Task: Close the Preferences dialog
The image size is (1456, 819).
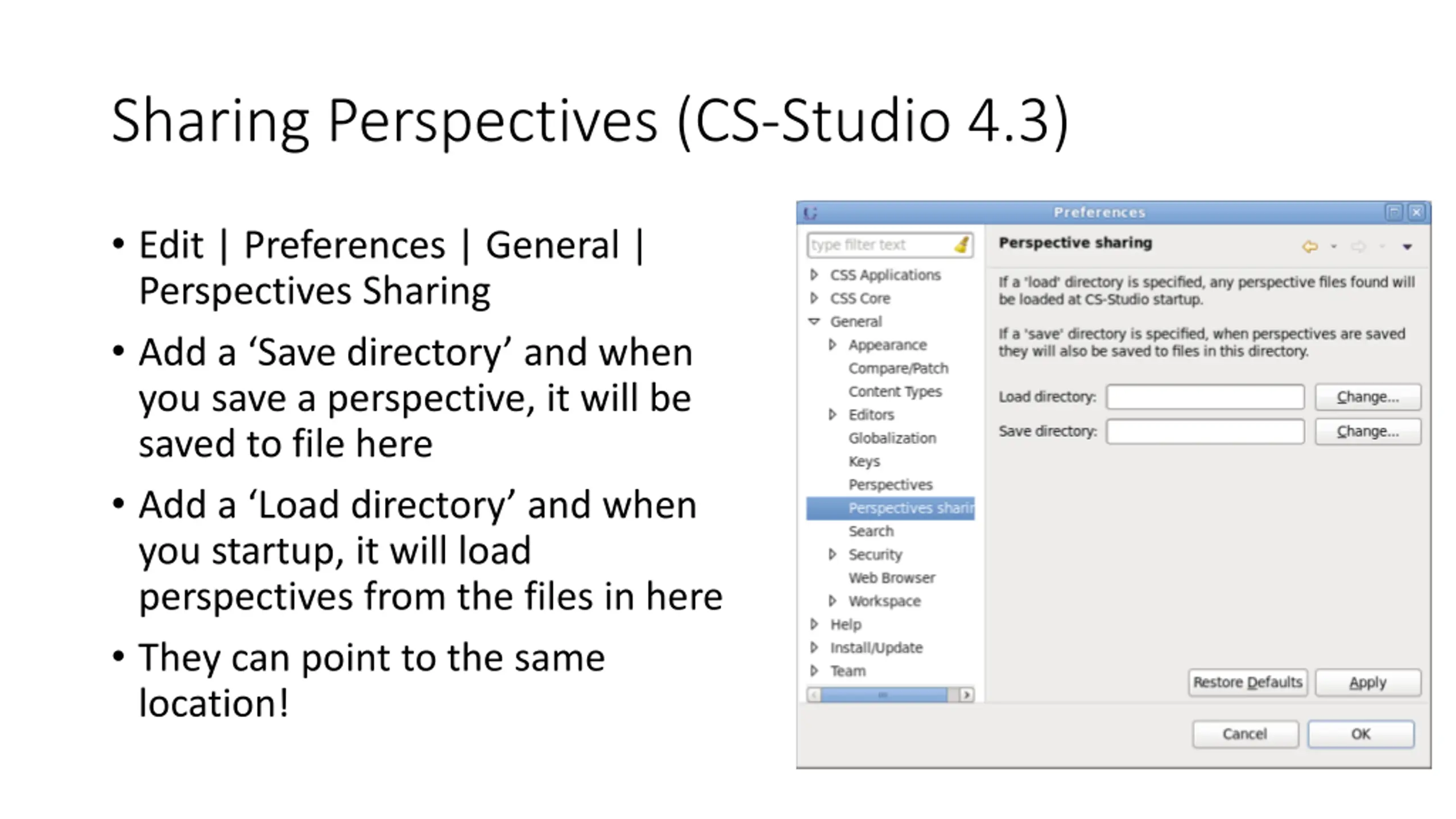Action: point(1417,213)
